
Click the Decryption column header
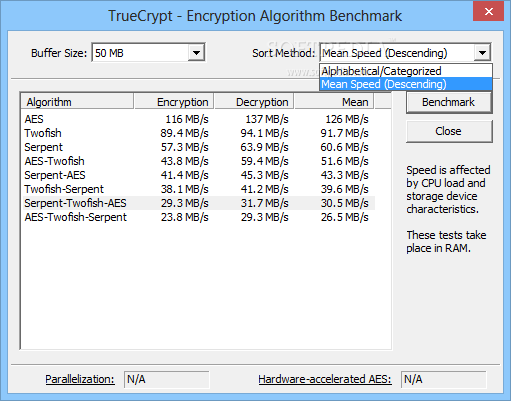point(254,102)
